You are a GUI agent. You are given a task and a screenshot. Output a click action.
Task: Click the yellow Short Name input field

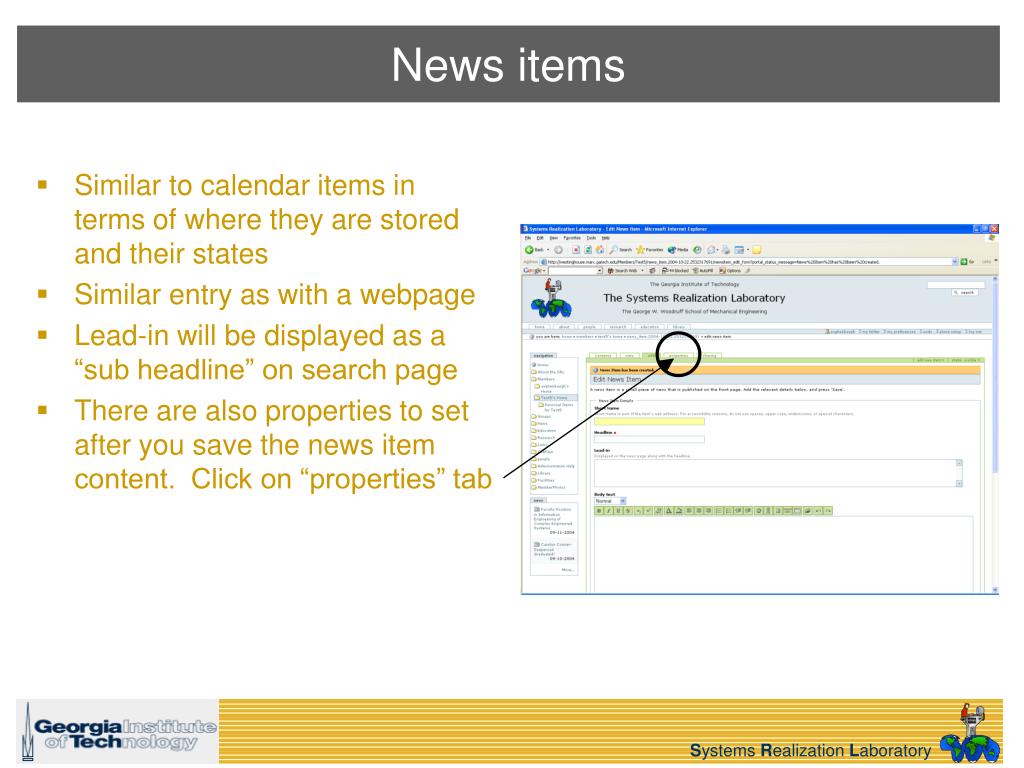[649, 421]
